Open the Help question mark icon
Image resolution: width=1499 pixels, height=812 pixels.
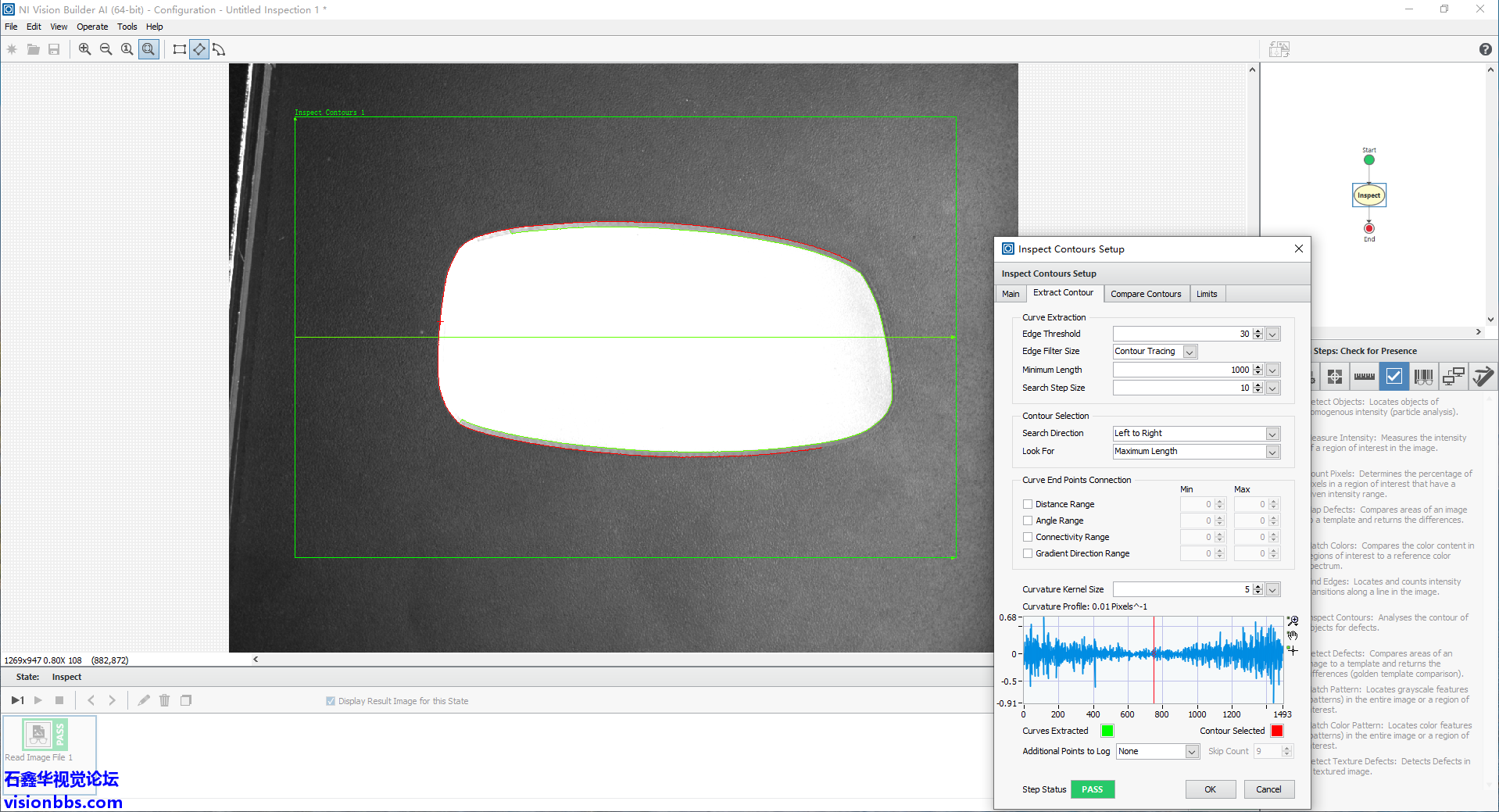tap(1486, 49)
